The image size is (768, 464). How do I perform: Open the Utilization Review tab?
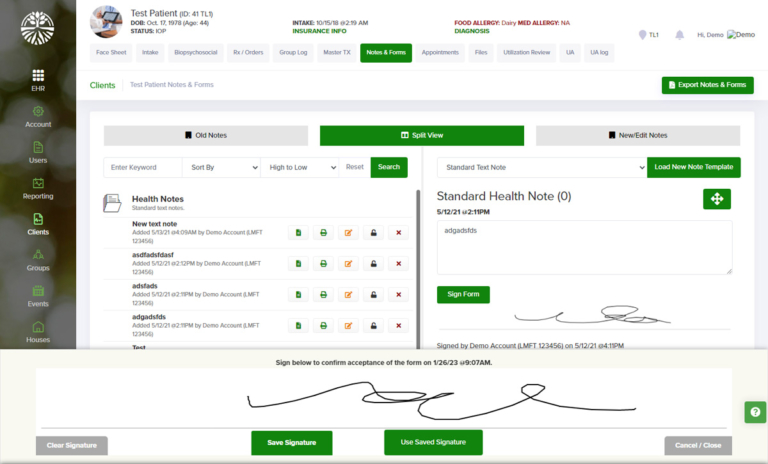[x=527, y=52]
